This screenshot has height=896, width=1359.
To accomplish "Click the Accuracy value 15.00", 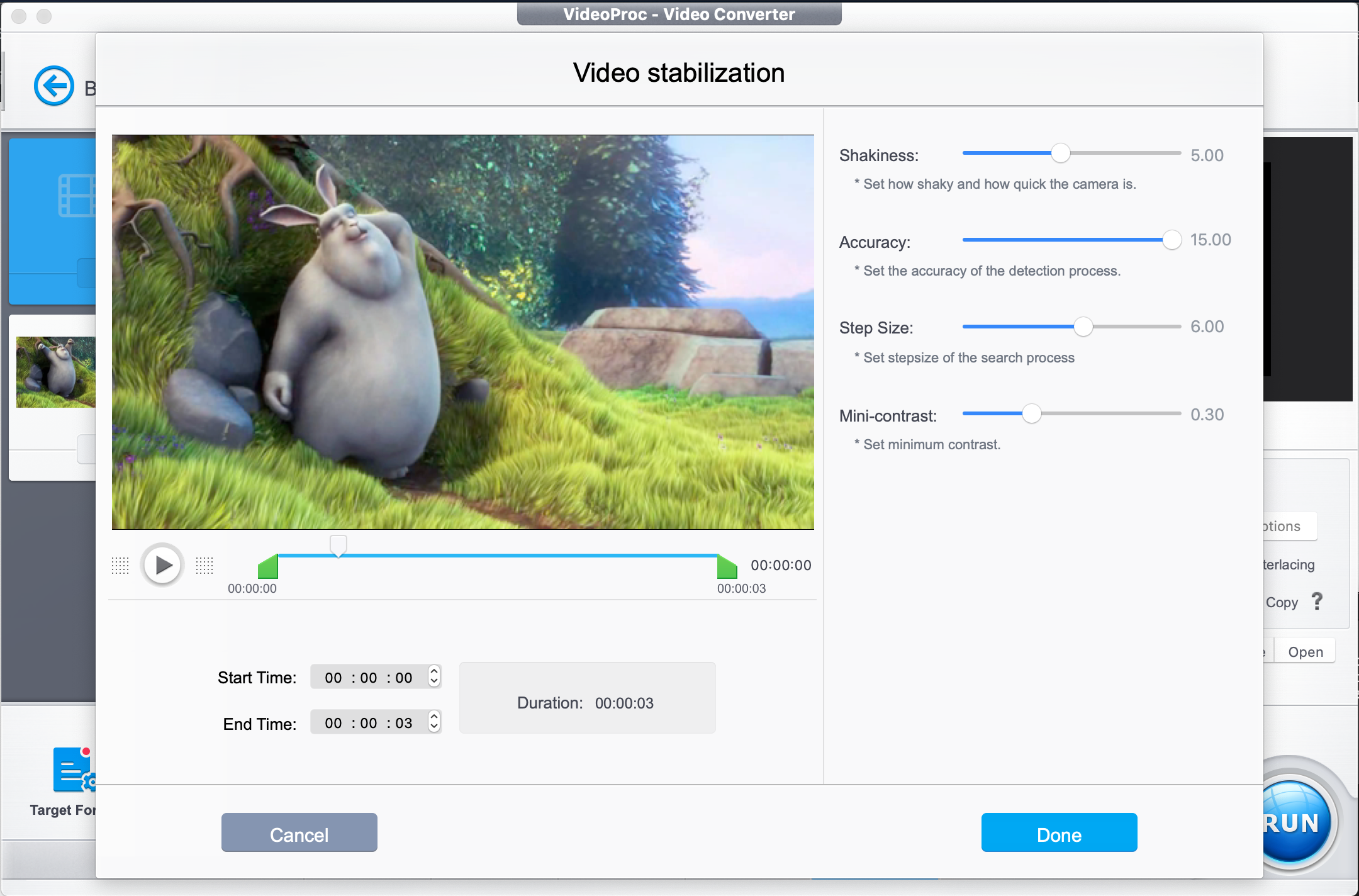I will click(x=1211, y=240).
